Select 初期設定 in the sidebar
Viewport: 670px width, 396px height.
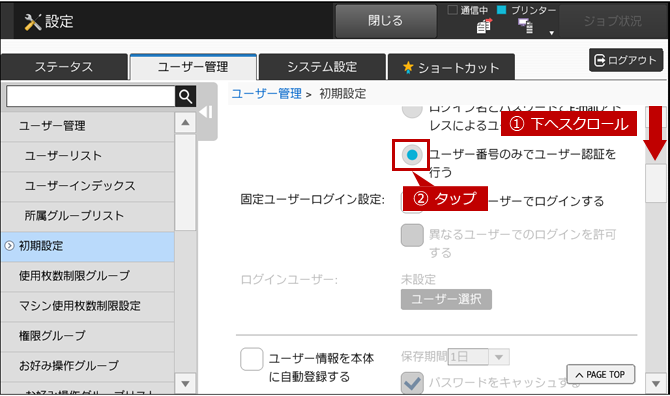pos(88,246)
